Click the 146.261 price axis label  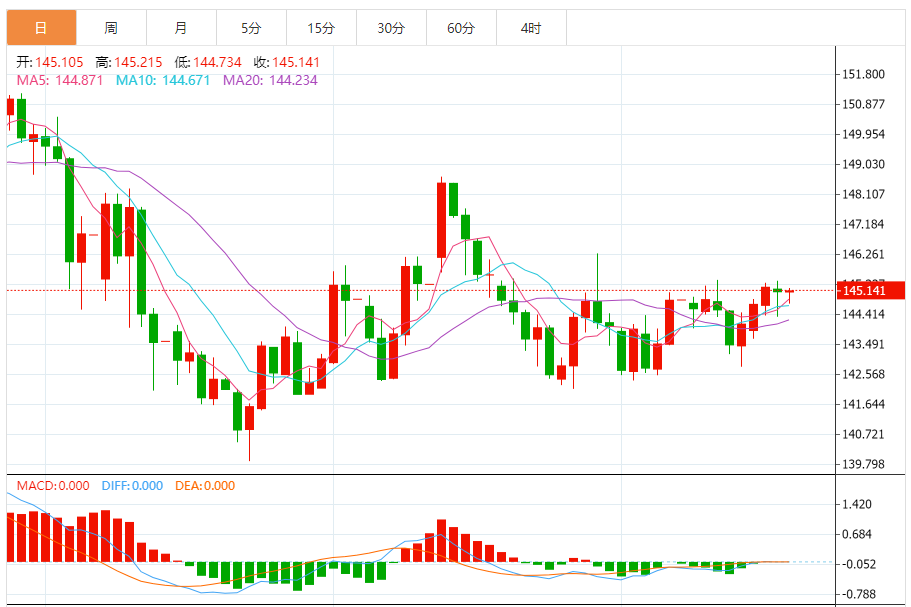point(863,254)
